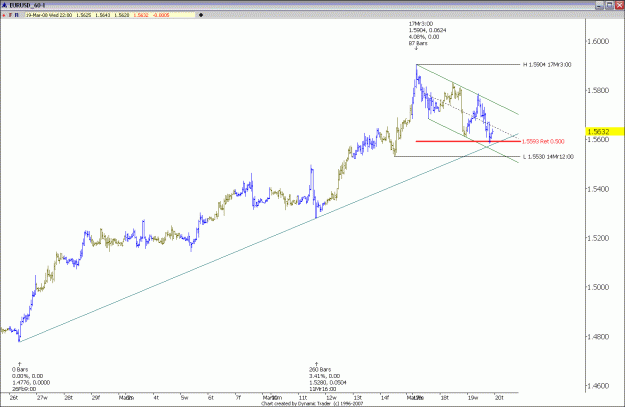Close the EURUSD chart window
The width and height of the screenshot is (625, 407).
(619, 5)
